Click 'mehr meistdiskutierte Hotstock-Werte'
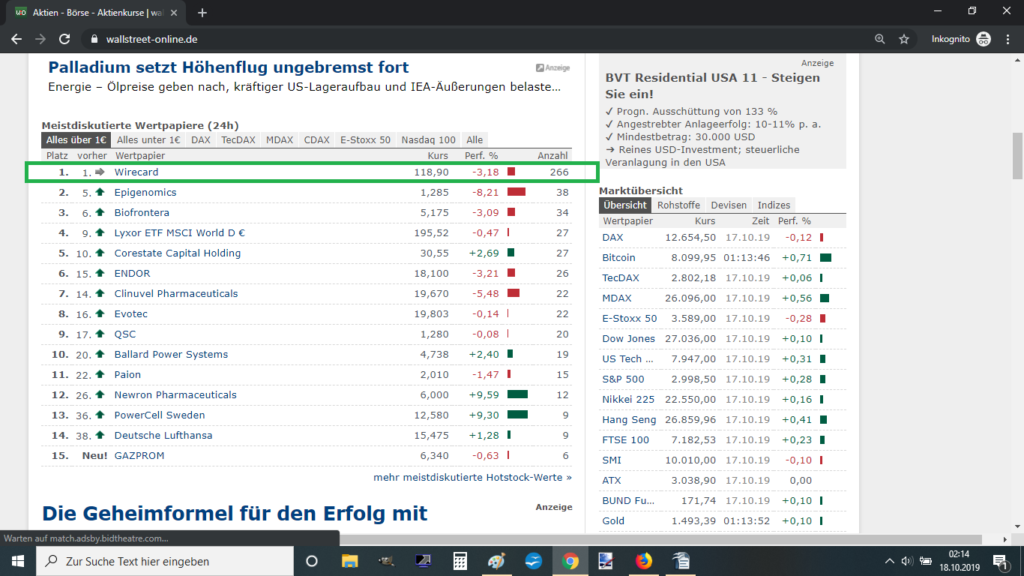Viewport: 1024px width, 576px height. 472,477
